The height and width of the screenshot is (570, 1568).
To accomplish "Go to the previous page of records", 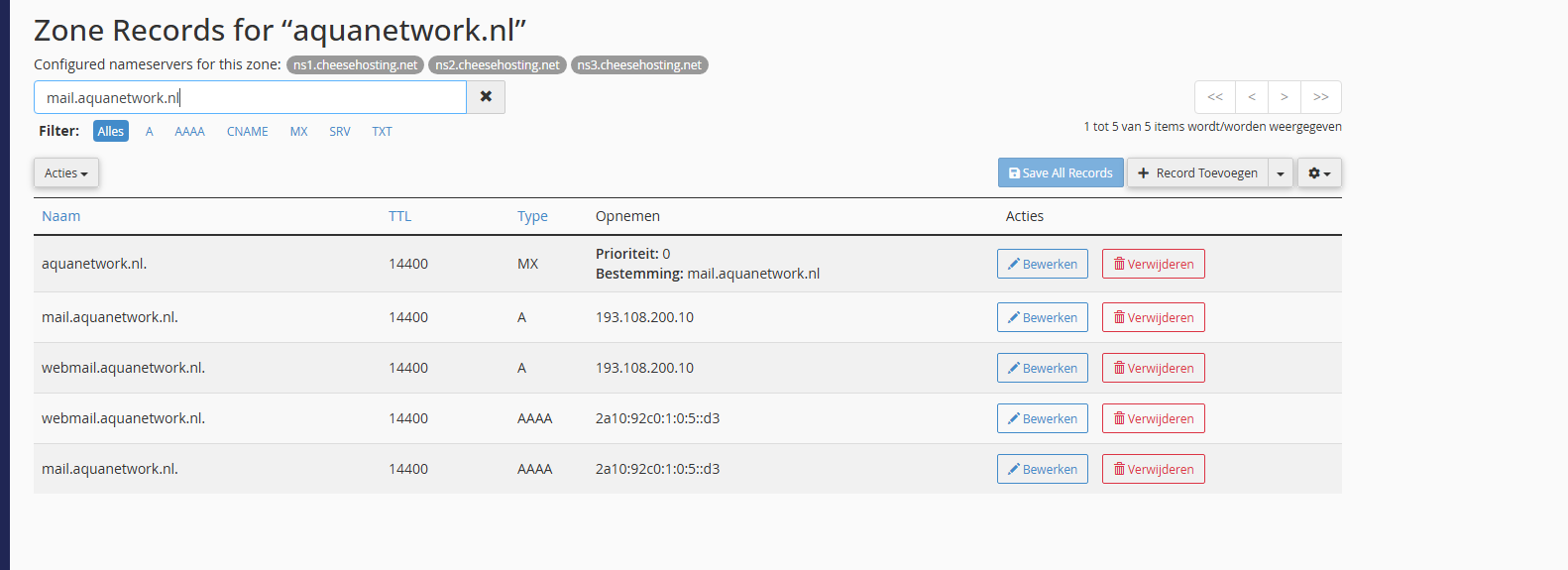I will point(1252,97).
